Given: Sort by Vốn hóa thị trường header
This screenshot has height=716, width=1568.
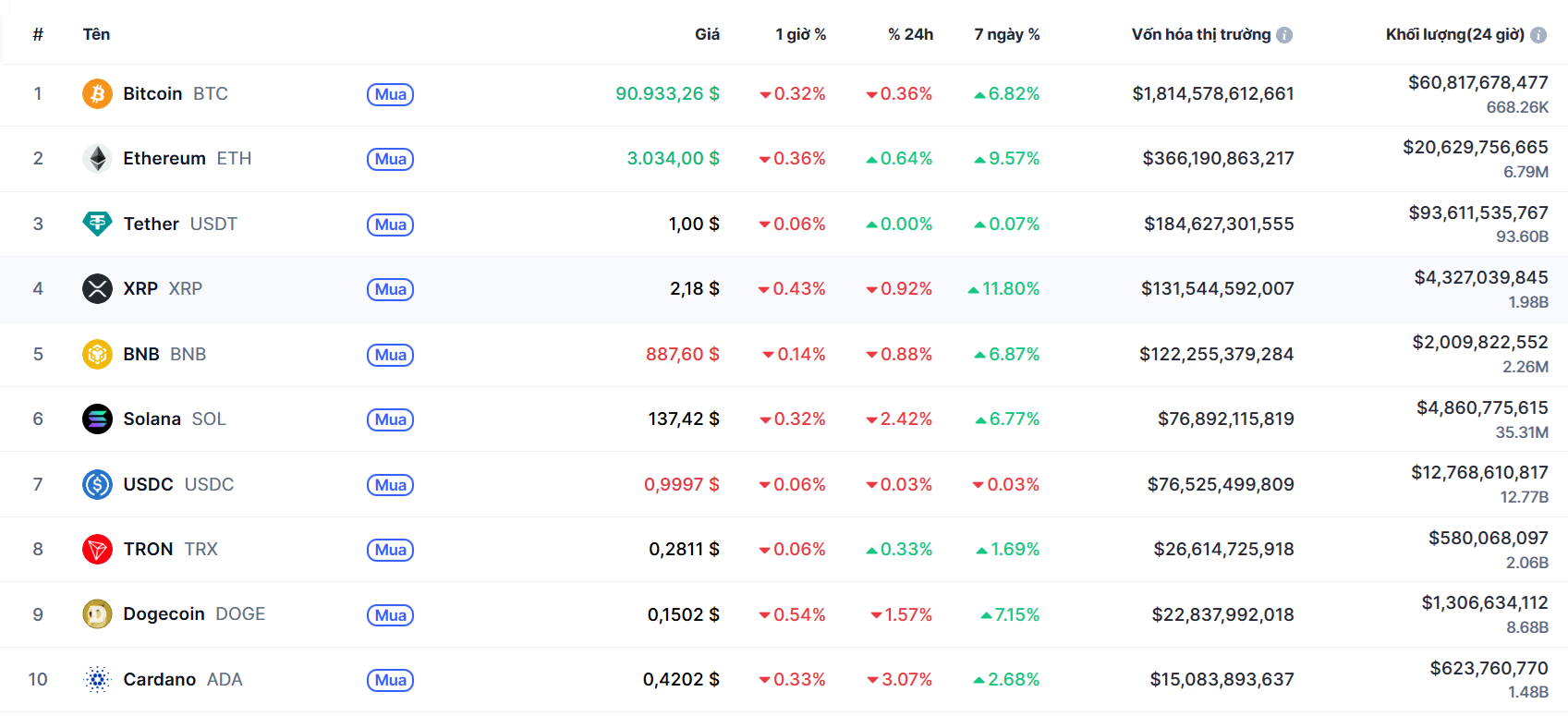Looking at the screenshot, I should tap(1200, 34).
